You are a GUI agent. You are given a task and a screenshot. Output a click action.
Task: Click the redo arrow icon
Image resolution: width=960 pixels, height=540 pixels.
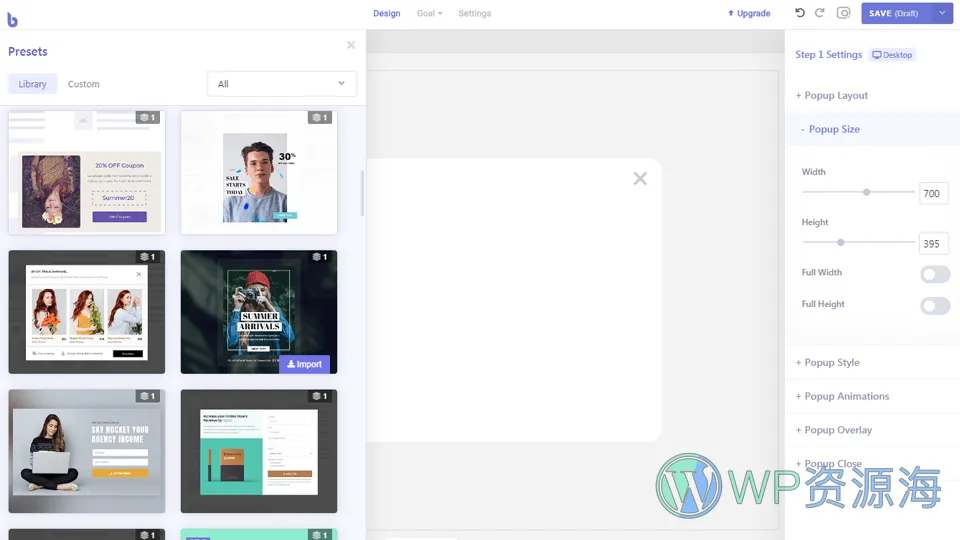pos(820,13)
